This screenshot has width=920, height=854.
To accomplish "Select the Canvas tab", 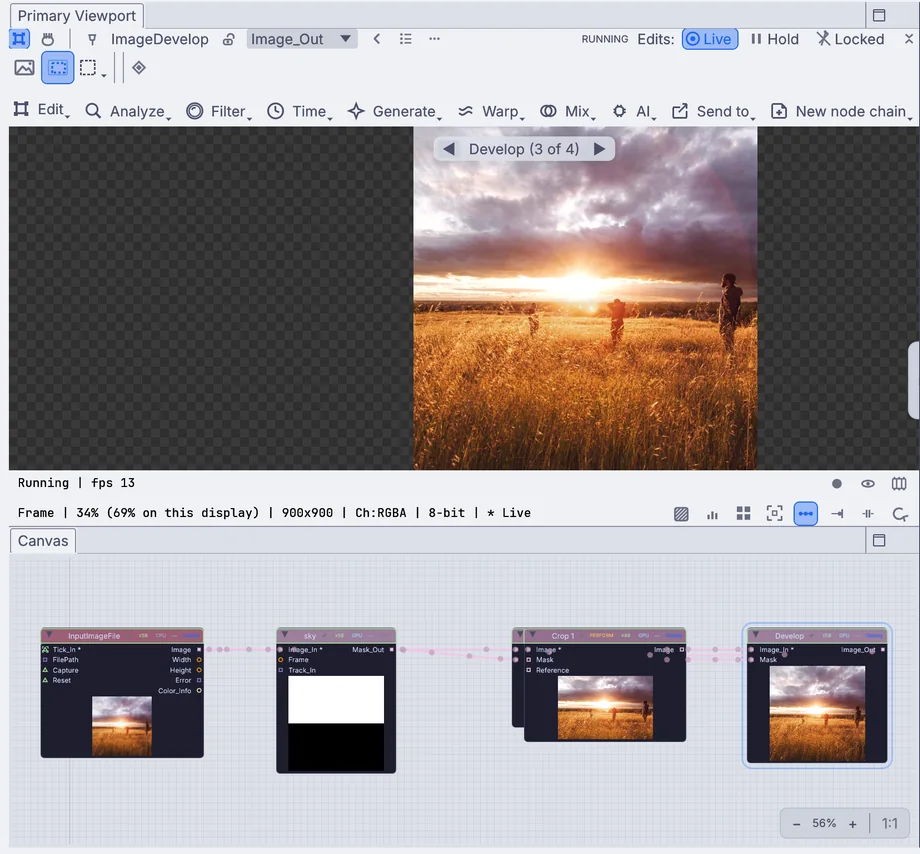I will [x=43, y=541].
